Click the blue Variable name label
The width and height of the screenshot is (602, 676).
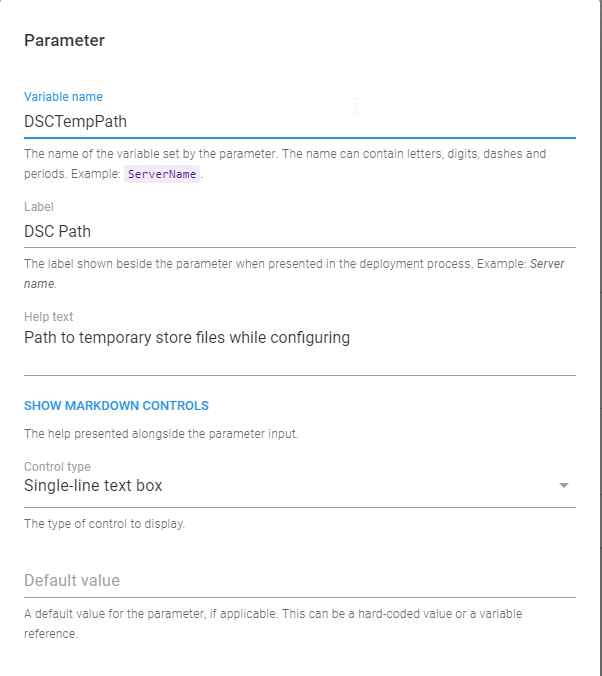point(63,97)
